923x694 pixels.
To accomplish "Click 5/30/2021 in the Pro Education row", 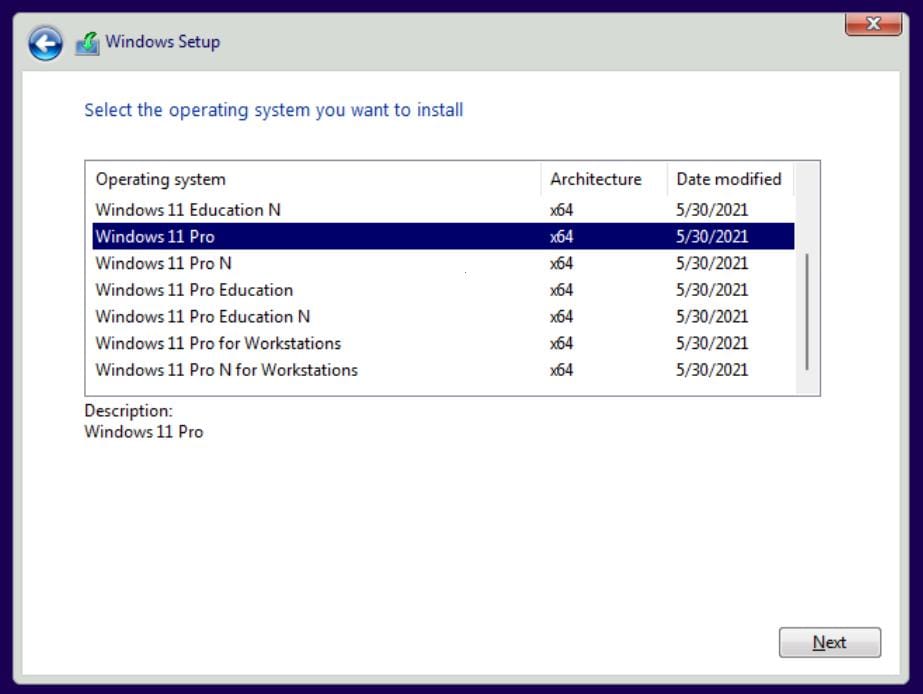I will point(712,290).
